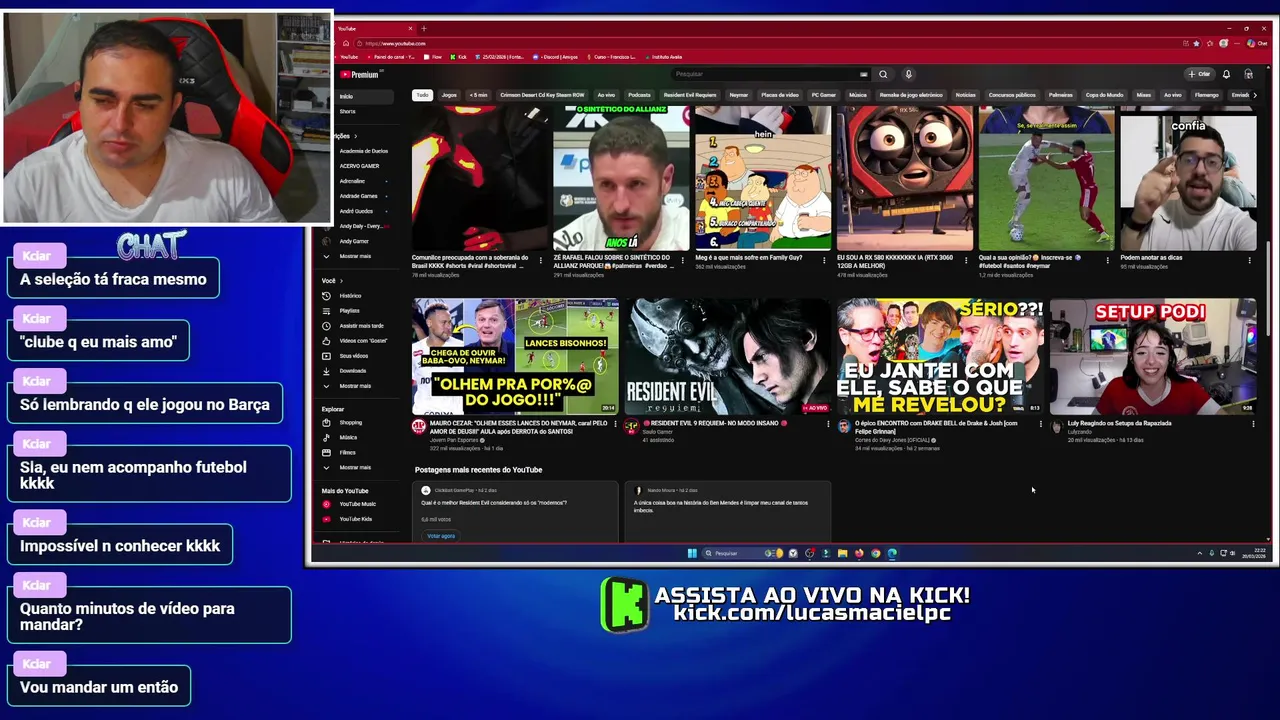Screen dimensions: 1280x720
Task: Open Academia de Duelos subscription
Action: (x=363, y=151)
